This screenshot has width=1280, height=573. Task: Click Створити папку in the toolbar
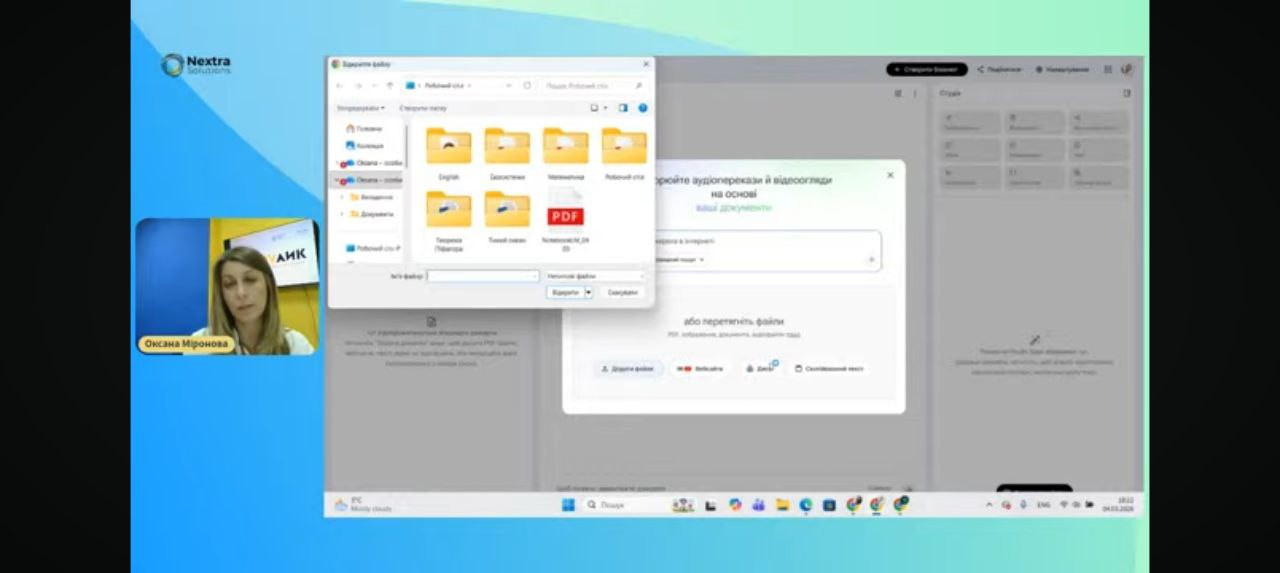pyautogui.click(x=423, y=108)
